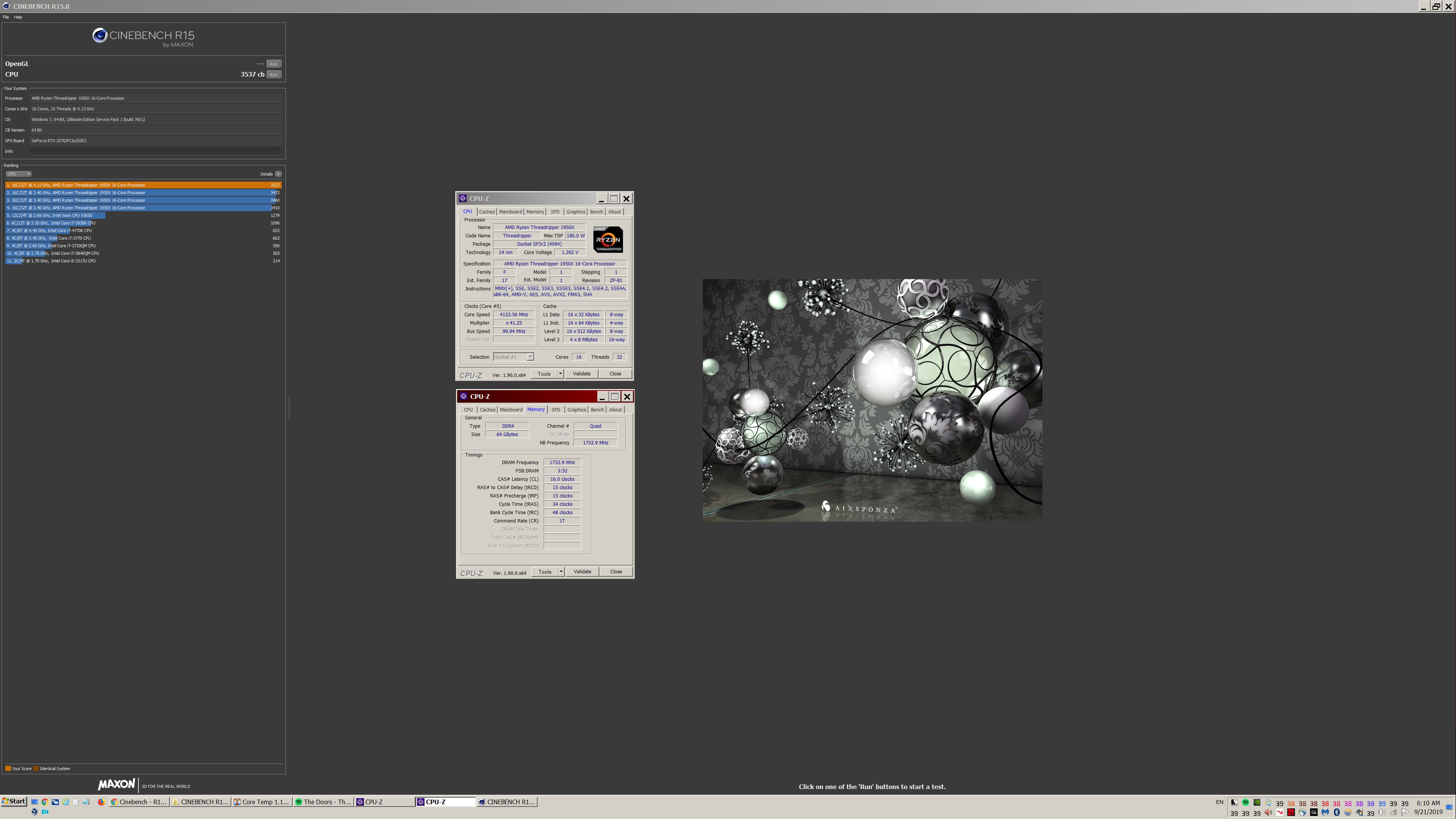Image resolution: width=1456 pixels, height=819 pixels.
Task: Open Tools dropdown arrow in upper CPU-Z
Action: coord(560,373)
